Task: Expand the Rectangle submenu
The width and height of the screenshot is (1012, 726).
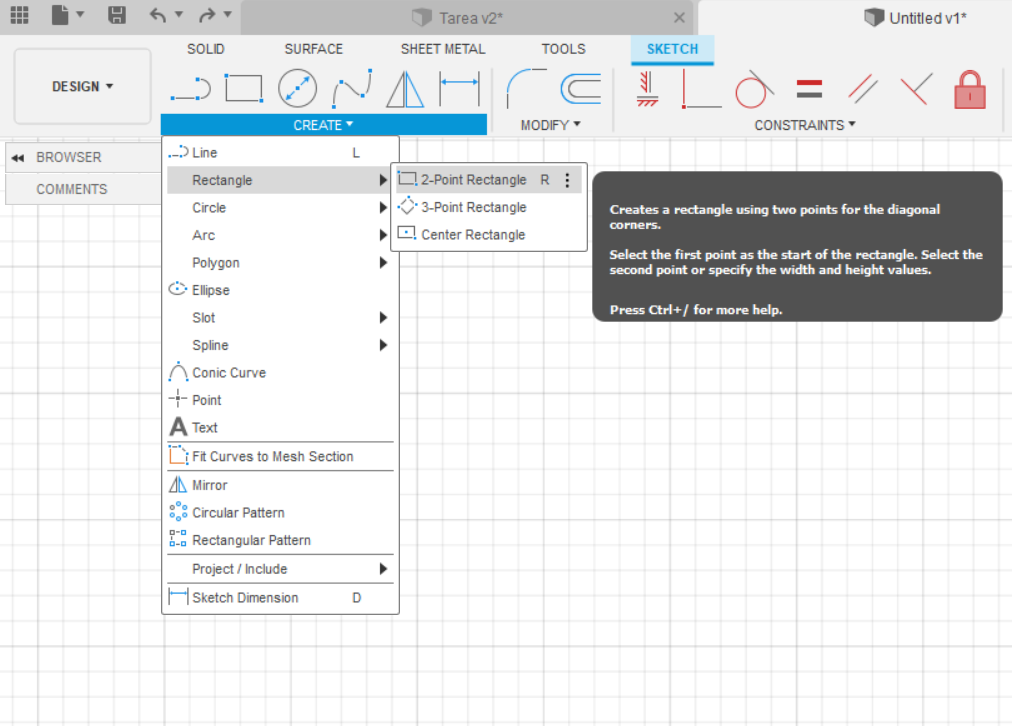Action: point(280,180)
